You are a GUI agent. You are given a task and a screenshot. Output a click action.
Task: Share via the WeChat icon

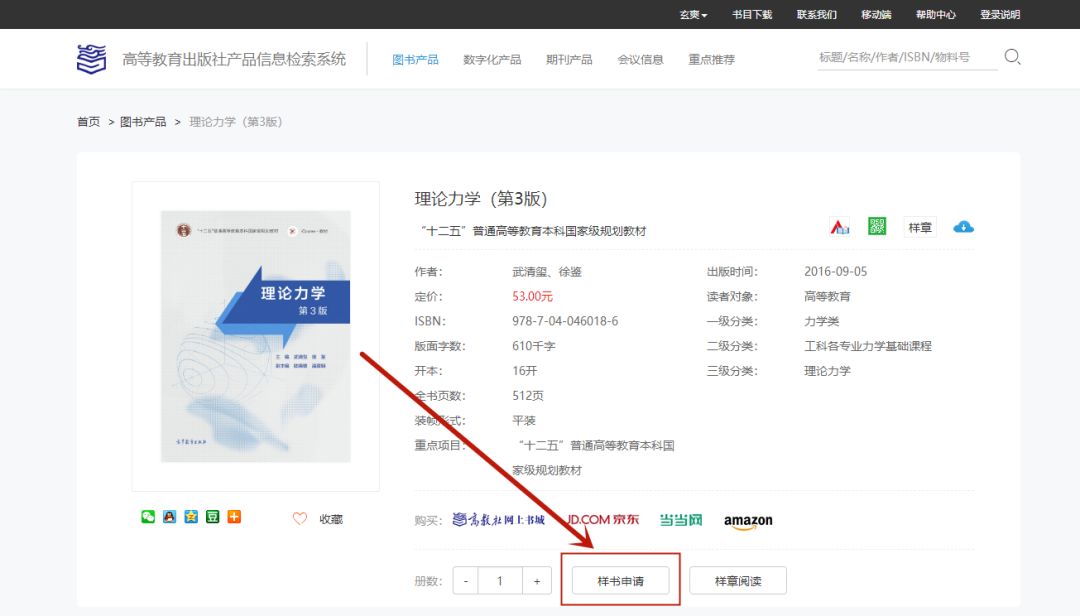click(x=148, y=517)
